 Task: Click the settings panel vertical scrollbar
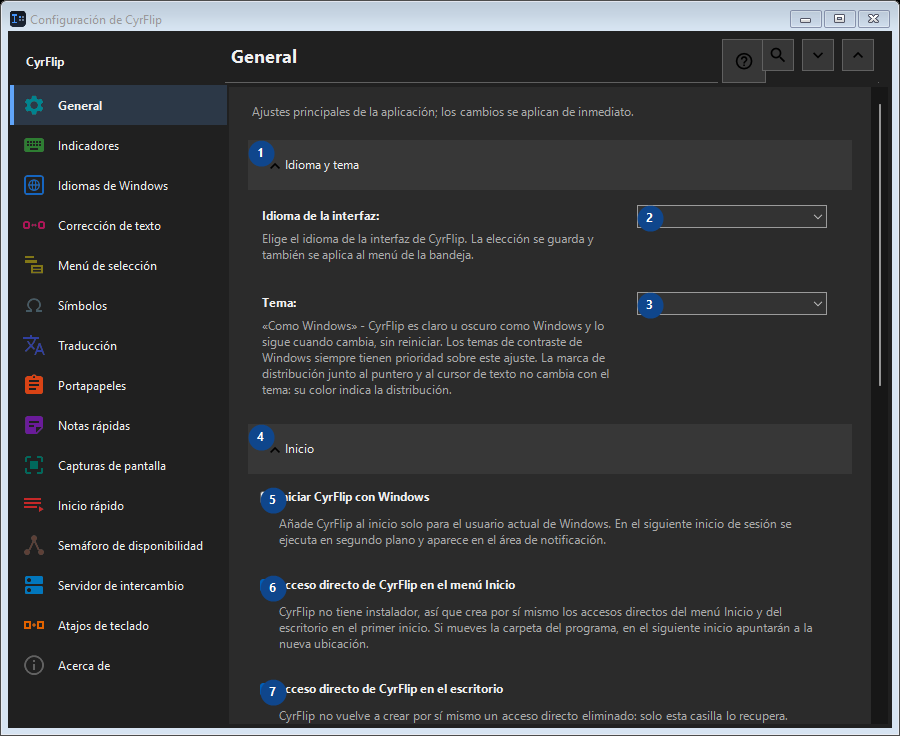[x=880, y=245]
